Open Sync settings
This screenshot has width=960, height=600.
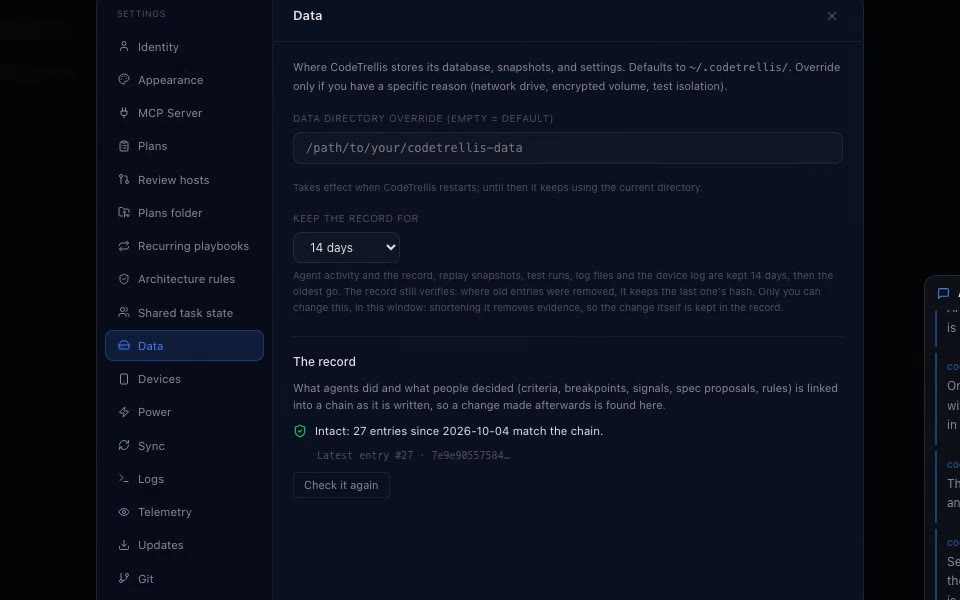pos(184,445)
